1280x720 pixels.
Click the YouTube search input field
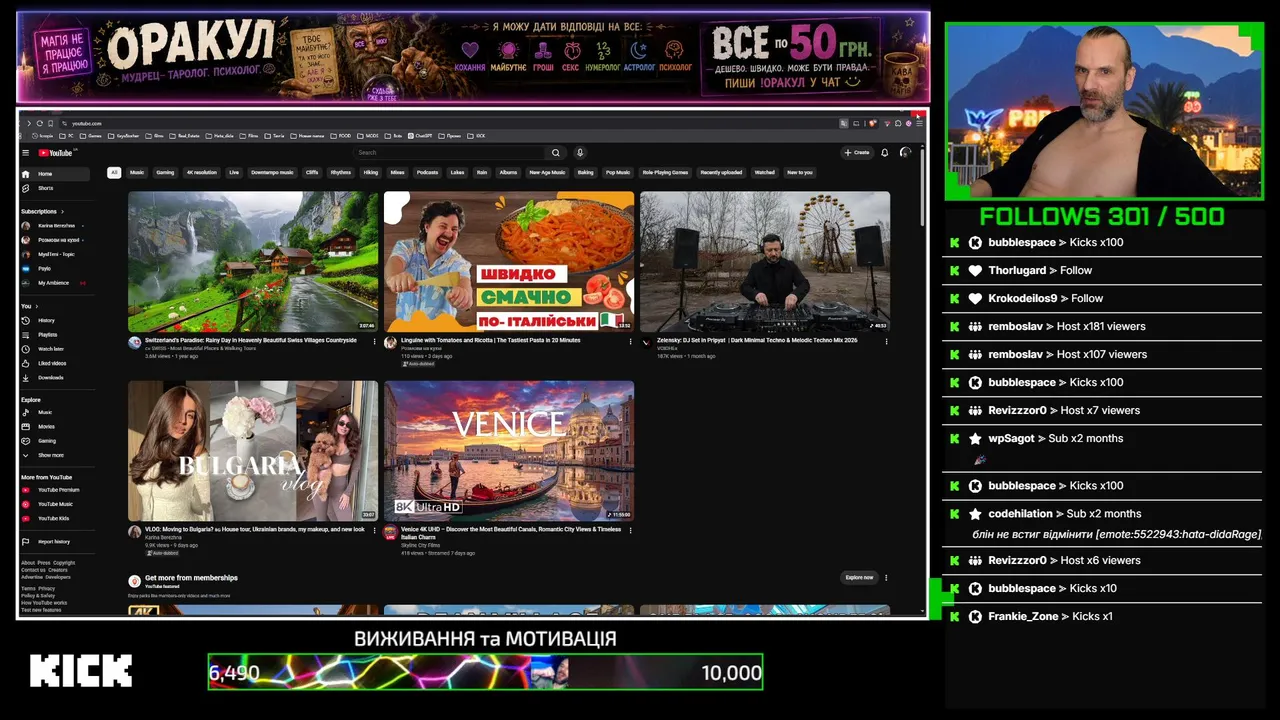449,153
